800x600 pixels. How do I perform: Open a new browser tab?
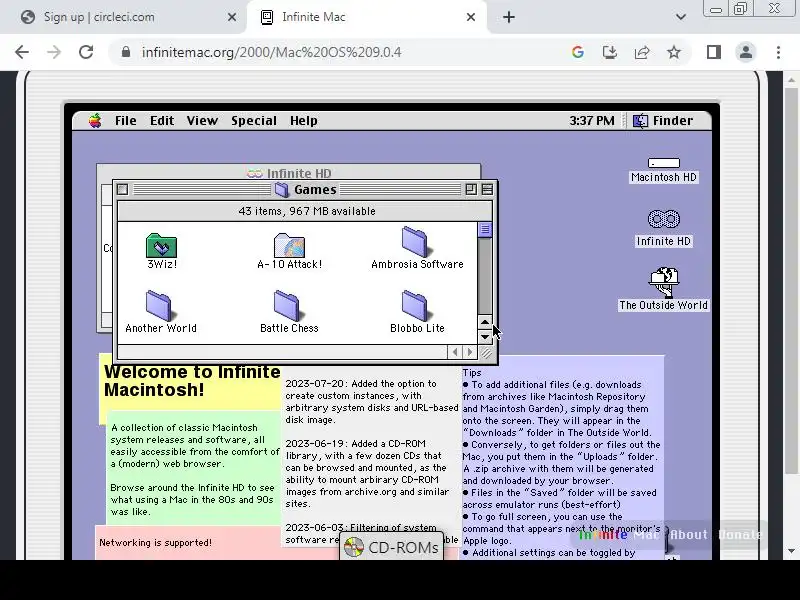coord(508,17)
